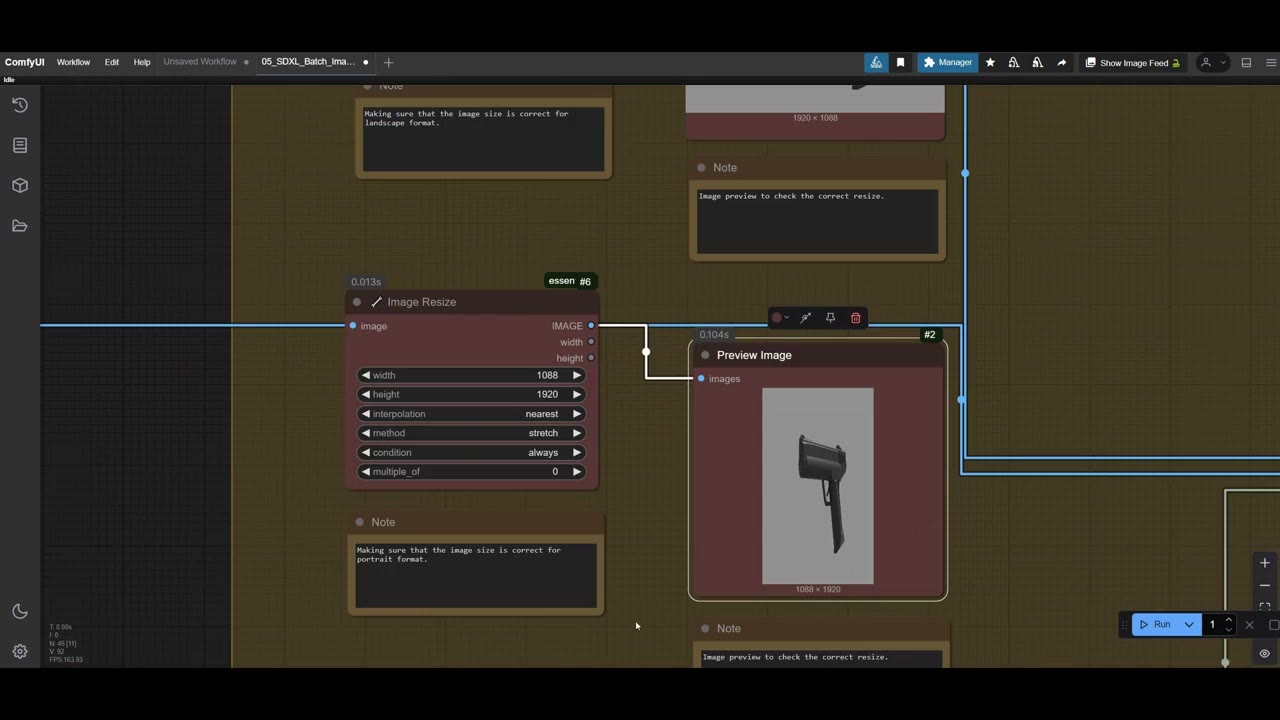
Task: Run the workflow
Action: pos(1155,625)
